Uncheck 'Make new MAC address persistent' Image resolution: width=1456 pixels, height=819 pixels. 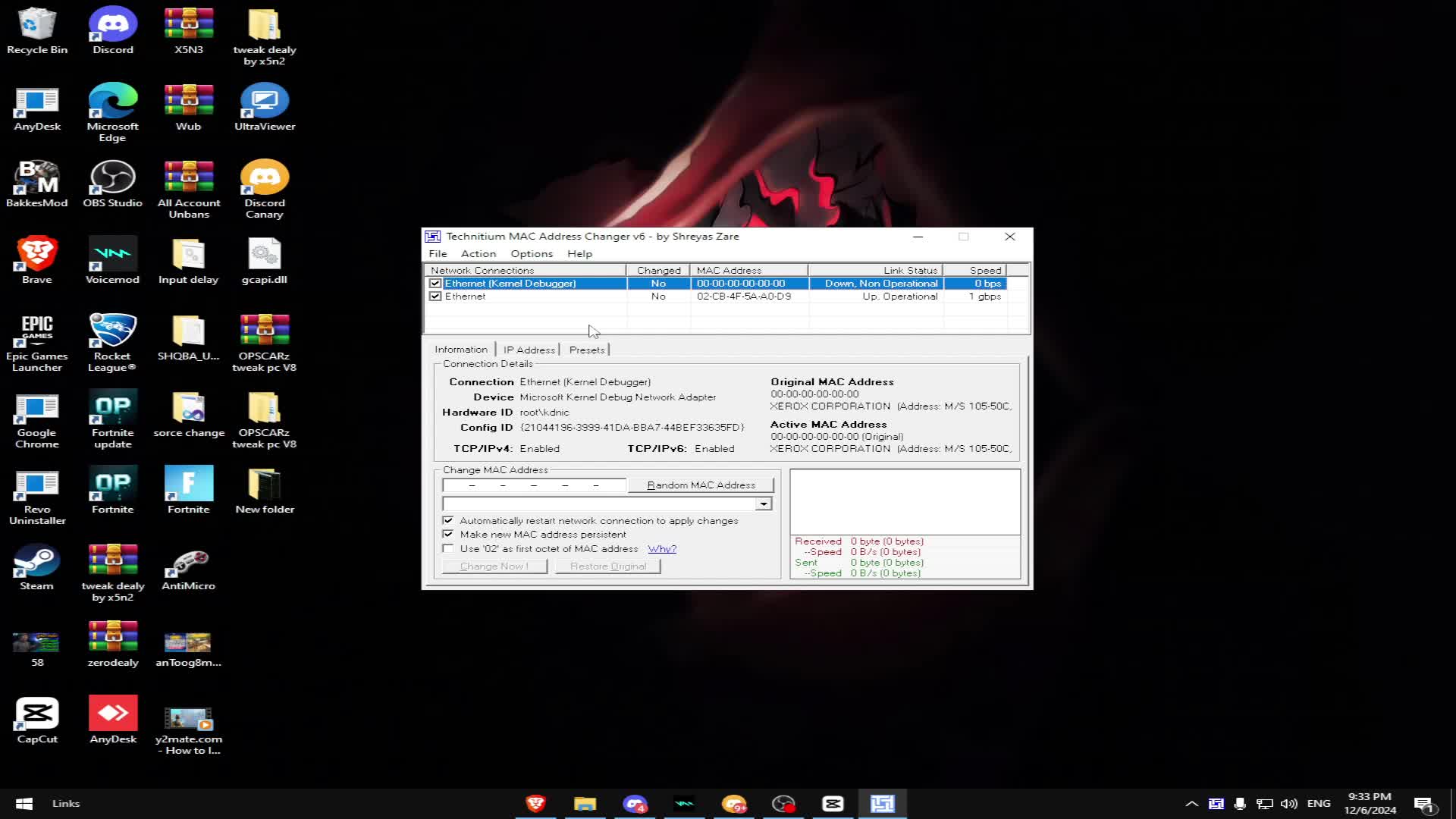coord(448,534)
